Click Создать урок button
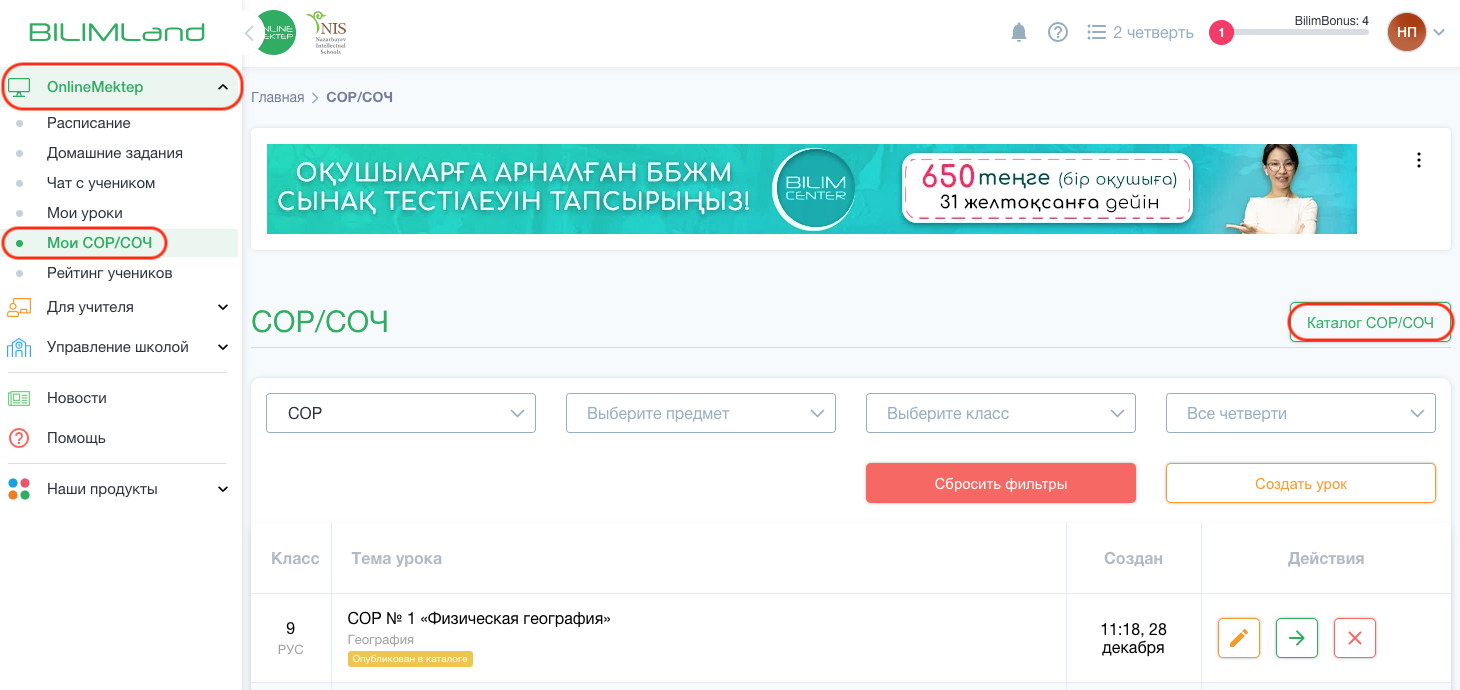The width and height of the screenshot is (1460, 690). [x=1301, y=483]
